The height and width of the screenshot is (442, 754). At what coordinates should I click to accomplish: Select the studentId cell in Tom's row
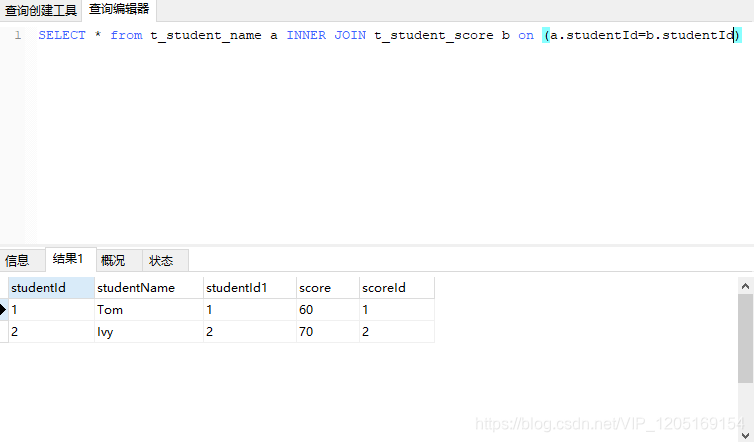51,310
